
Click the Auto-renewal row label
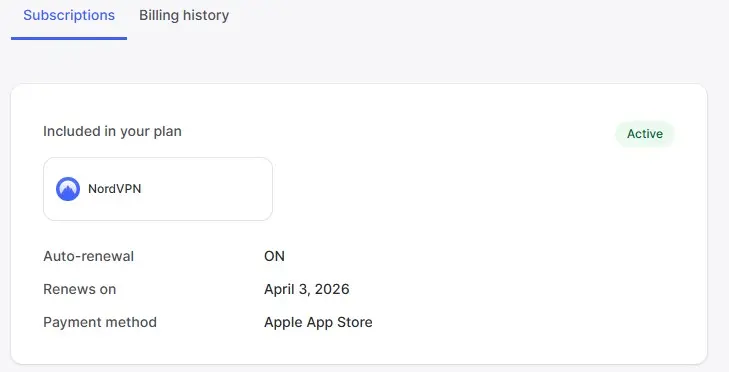88,256
